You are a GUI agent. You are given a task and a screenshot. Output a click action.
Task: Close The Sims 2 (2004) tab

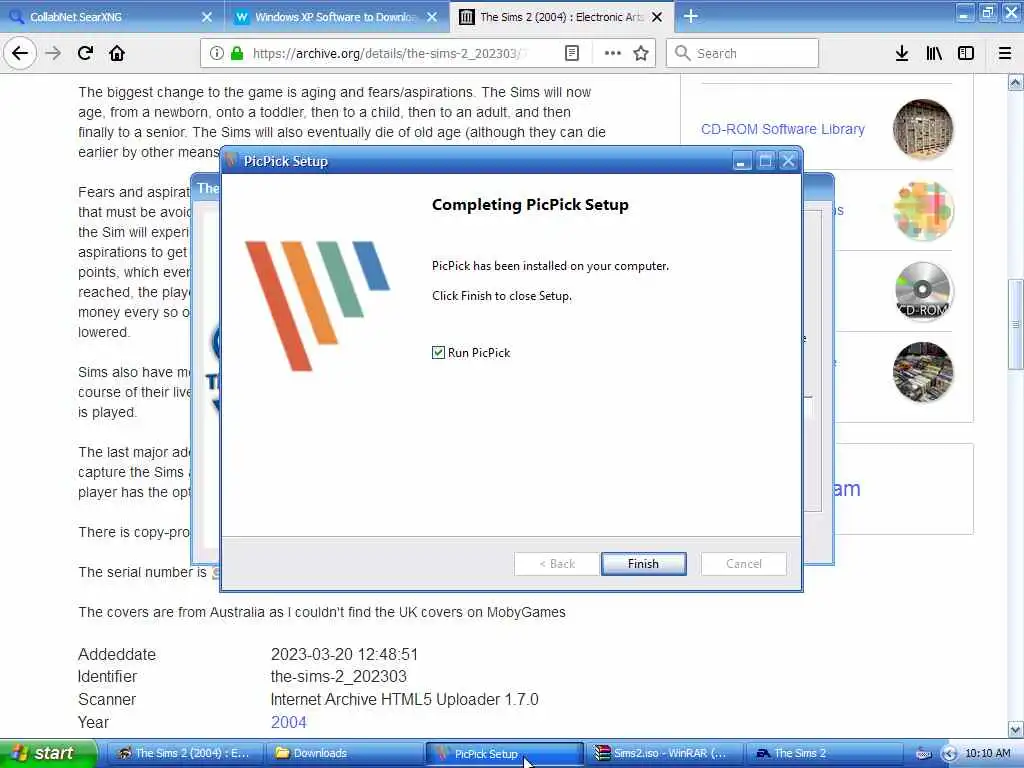click(658, 17)
